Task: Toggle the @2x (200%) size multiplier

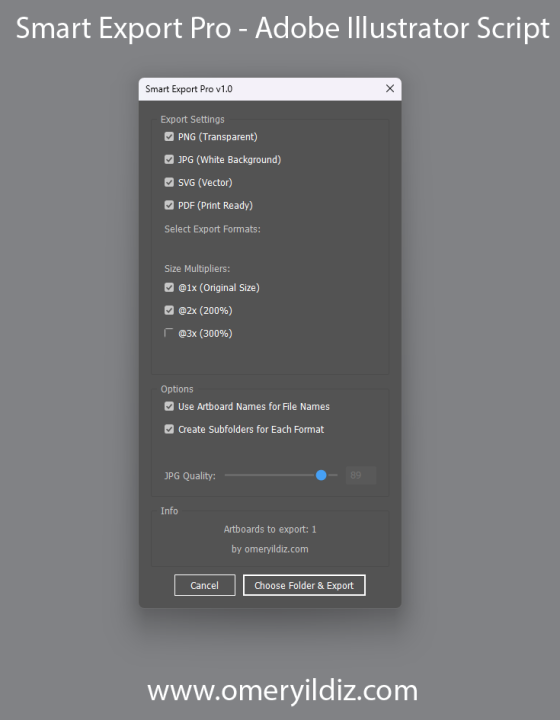Action: [169, 310]
